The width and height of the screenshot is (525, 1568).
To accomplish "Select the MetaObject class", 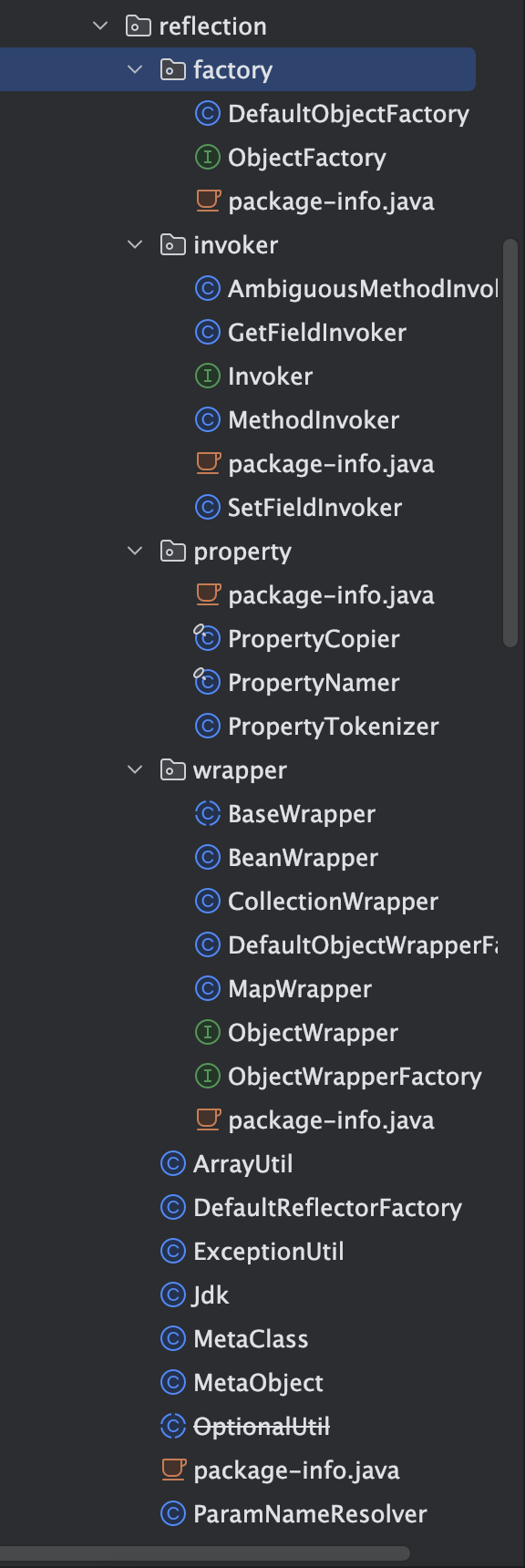I will pyautogui.click(x=258, y=1383).
